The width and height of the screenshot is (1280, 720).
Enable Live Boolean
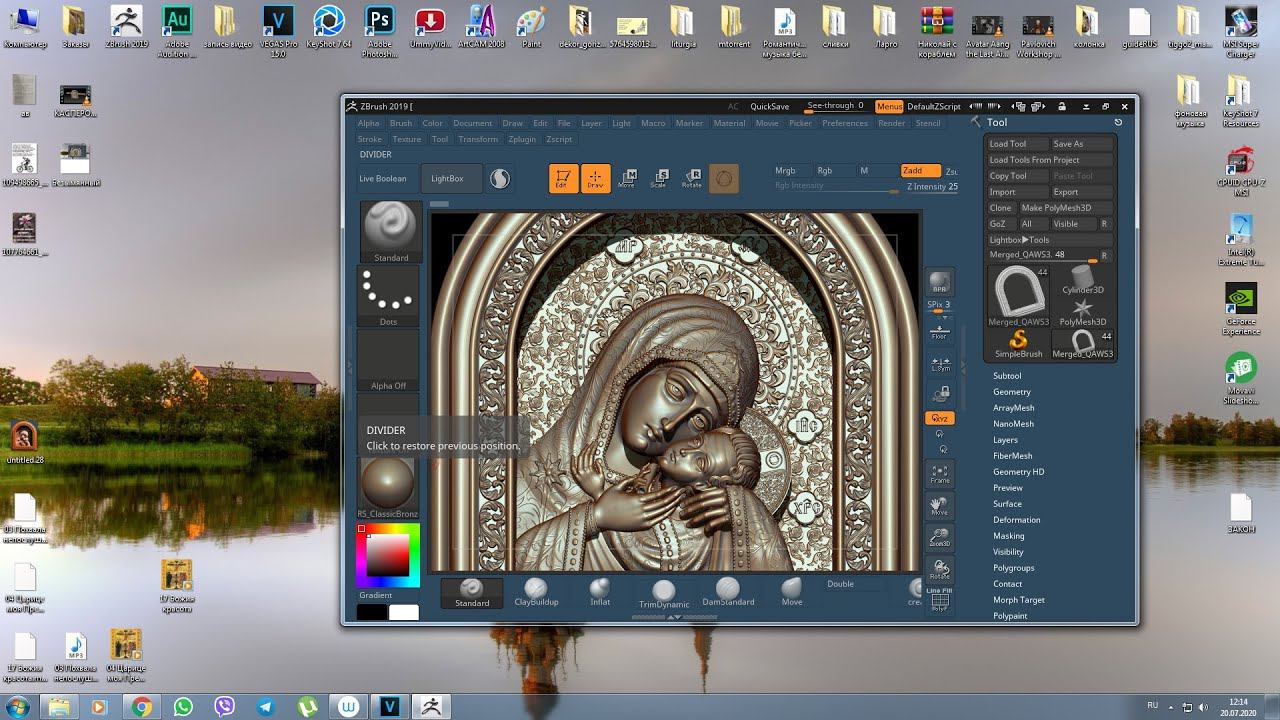point(383,178)
